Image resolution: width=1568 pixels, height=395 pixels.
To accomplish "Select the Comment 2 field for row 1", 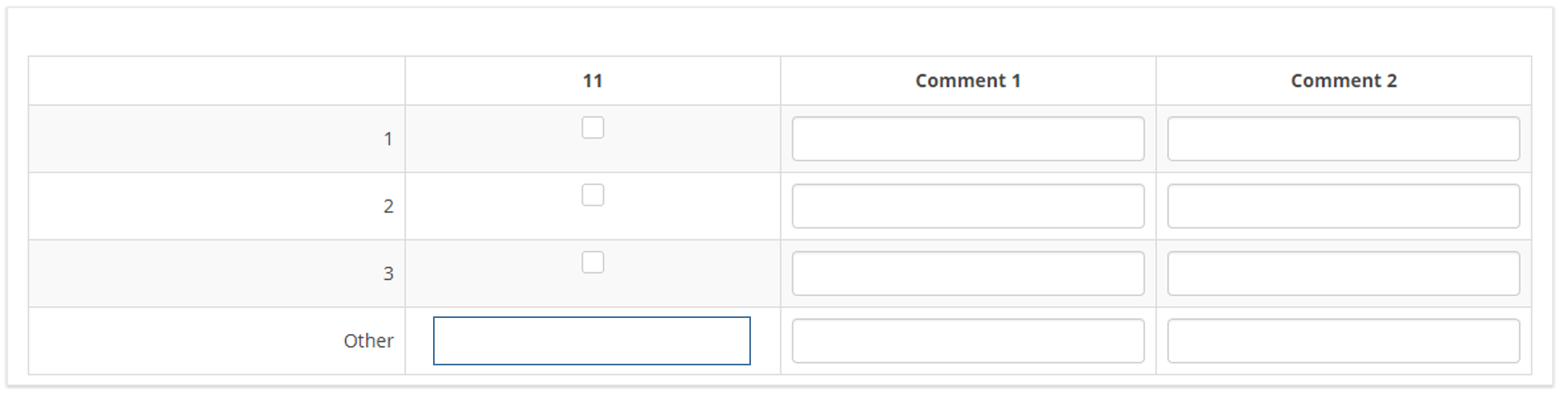I will pos(1343,139).
